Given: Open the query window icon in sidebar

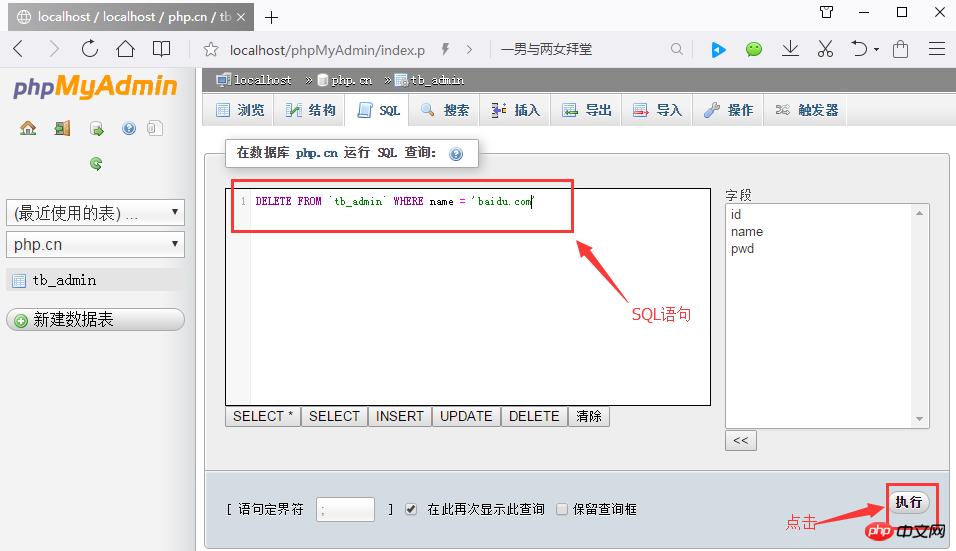Looking at the screenshot, I should coord(96,128).
